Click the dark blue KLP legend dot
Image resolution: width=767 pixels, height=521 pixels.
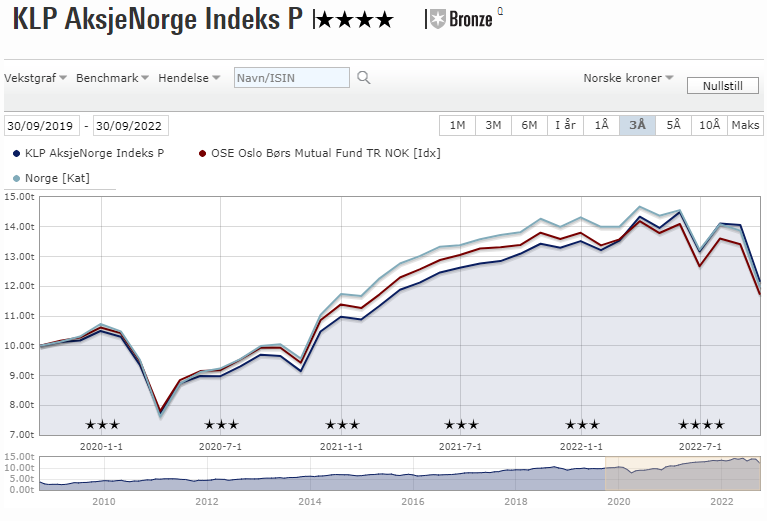click(16, 154)
